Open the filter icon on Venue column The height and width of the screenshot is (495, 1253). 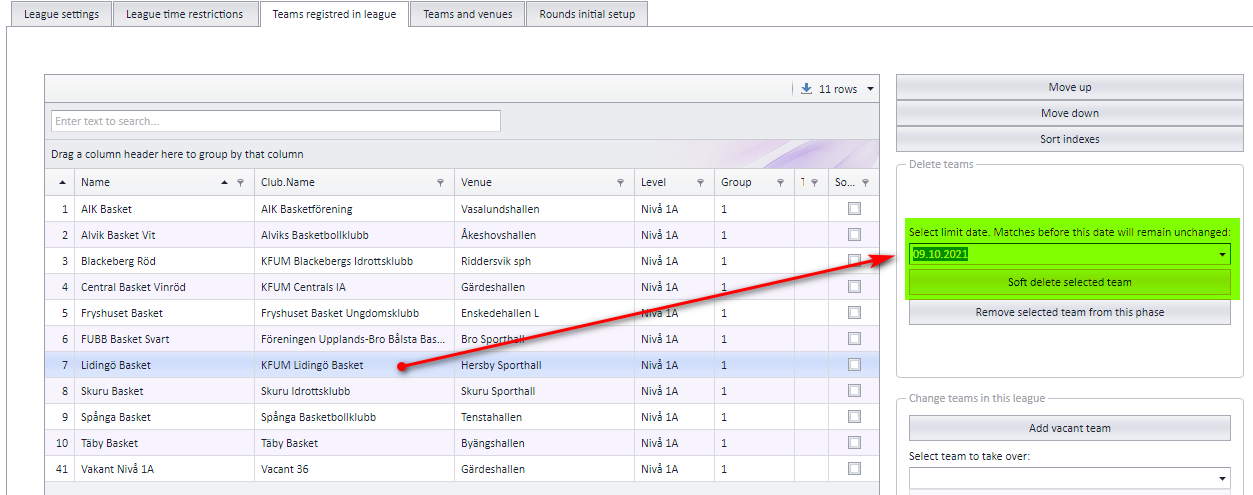coord(620,183)
